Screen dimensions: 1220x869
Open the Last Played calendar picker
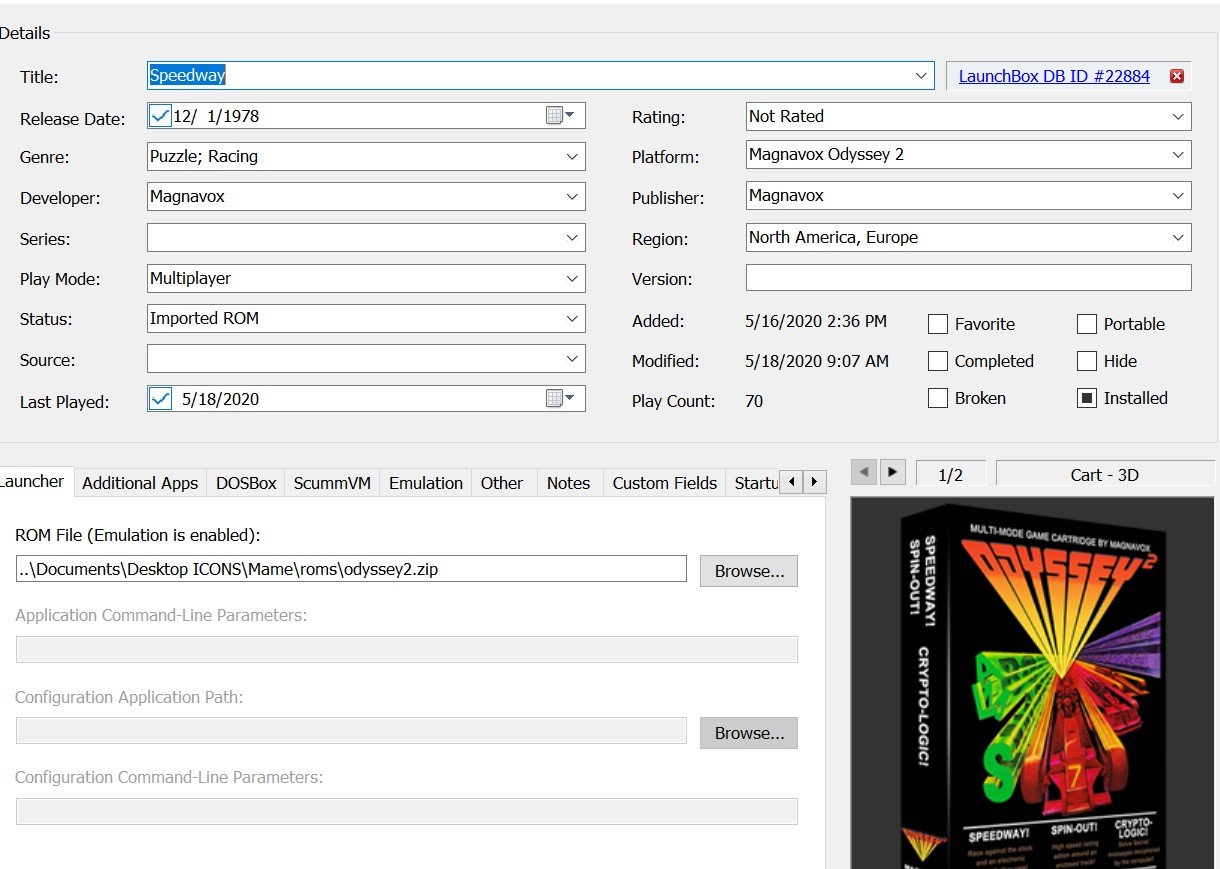tap(560, 399)
